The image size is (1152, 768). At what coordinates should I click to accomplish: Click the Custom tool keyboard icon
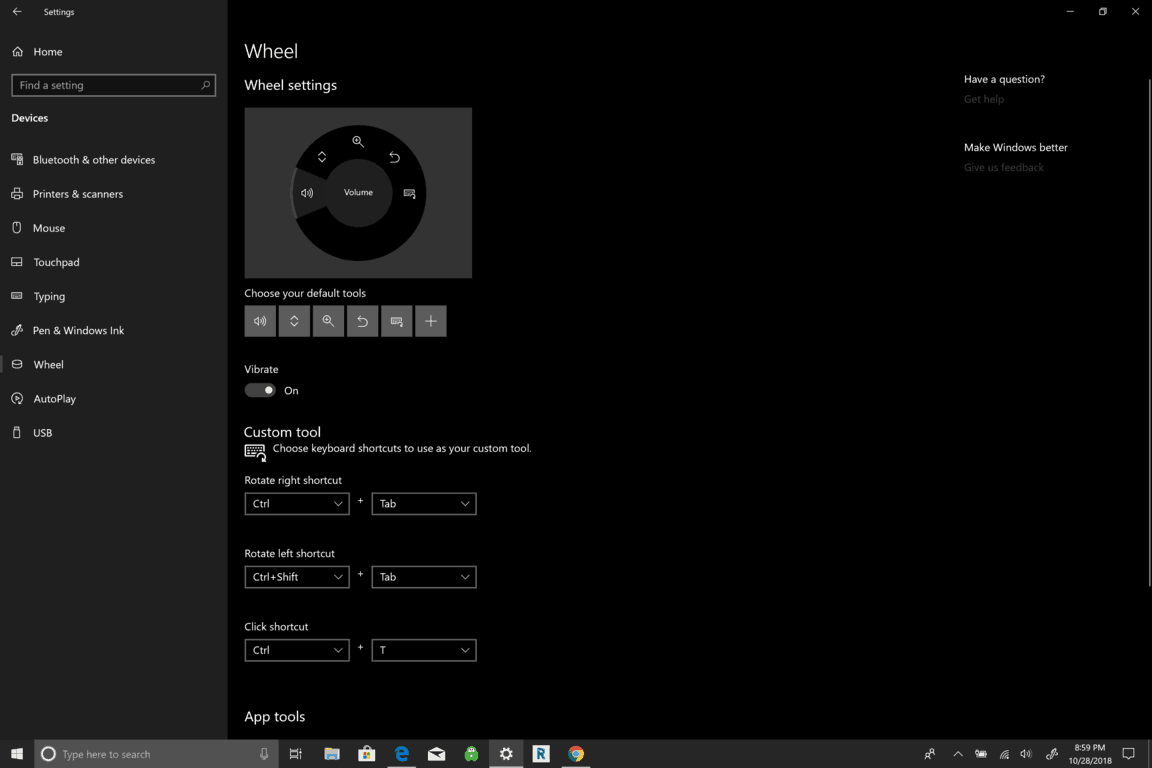pos(255,452)
